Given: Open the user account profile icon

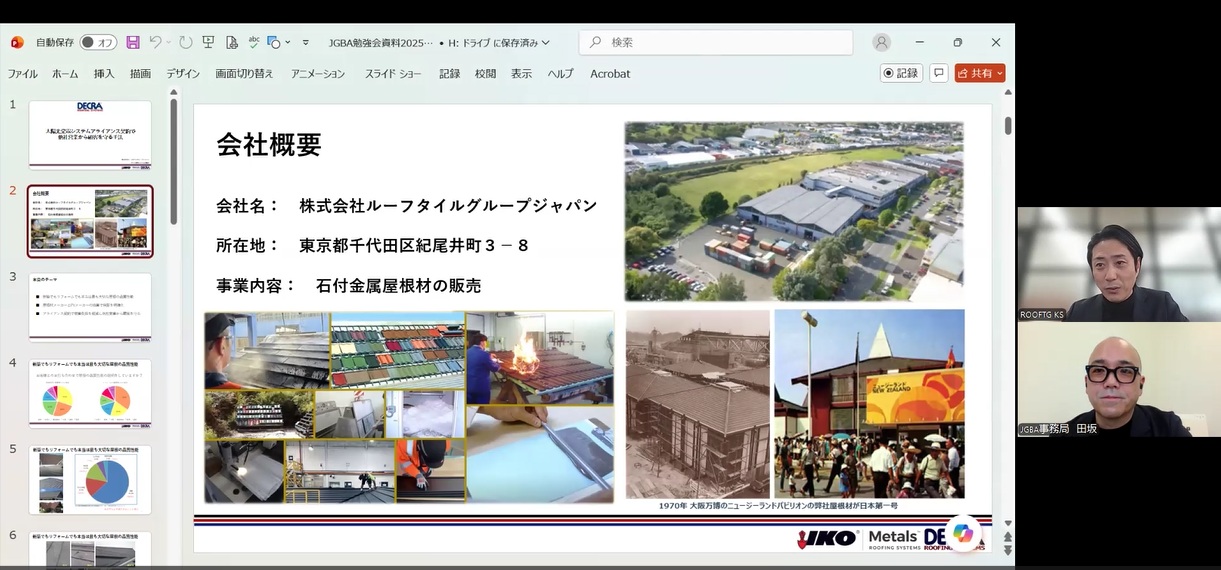Looking at the screenshot, I should coord(881,43).
